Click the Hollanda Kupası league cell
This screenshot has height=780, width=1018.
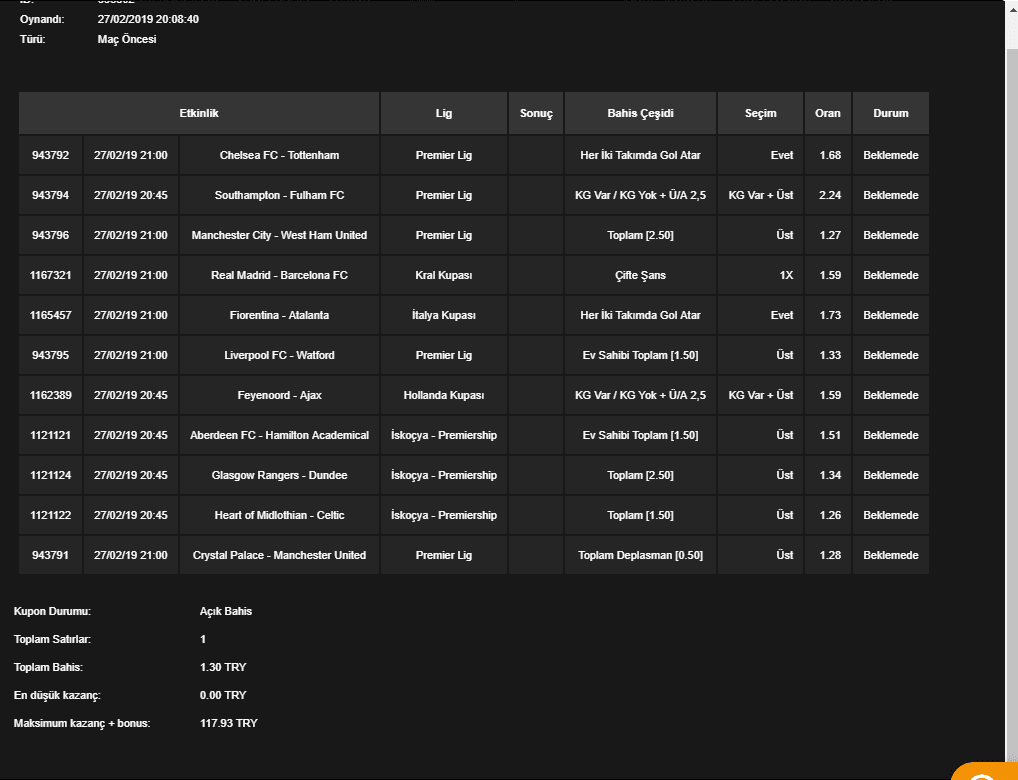pos(443,395)
